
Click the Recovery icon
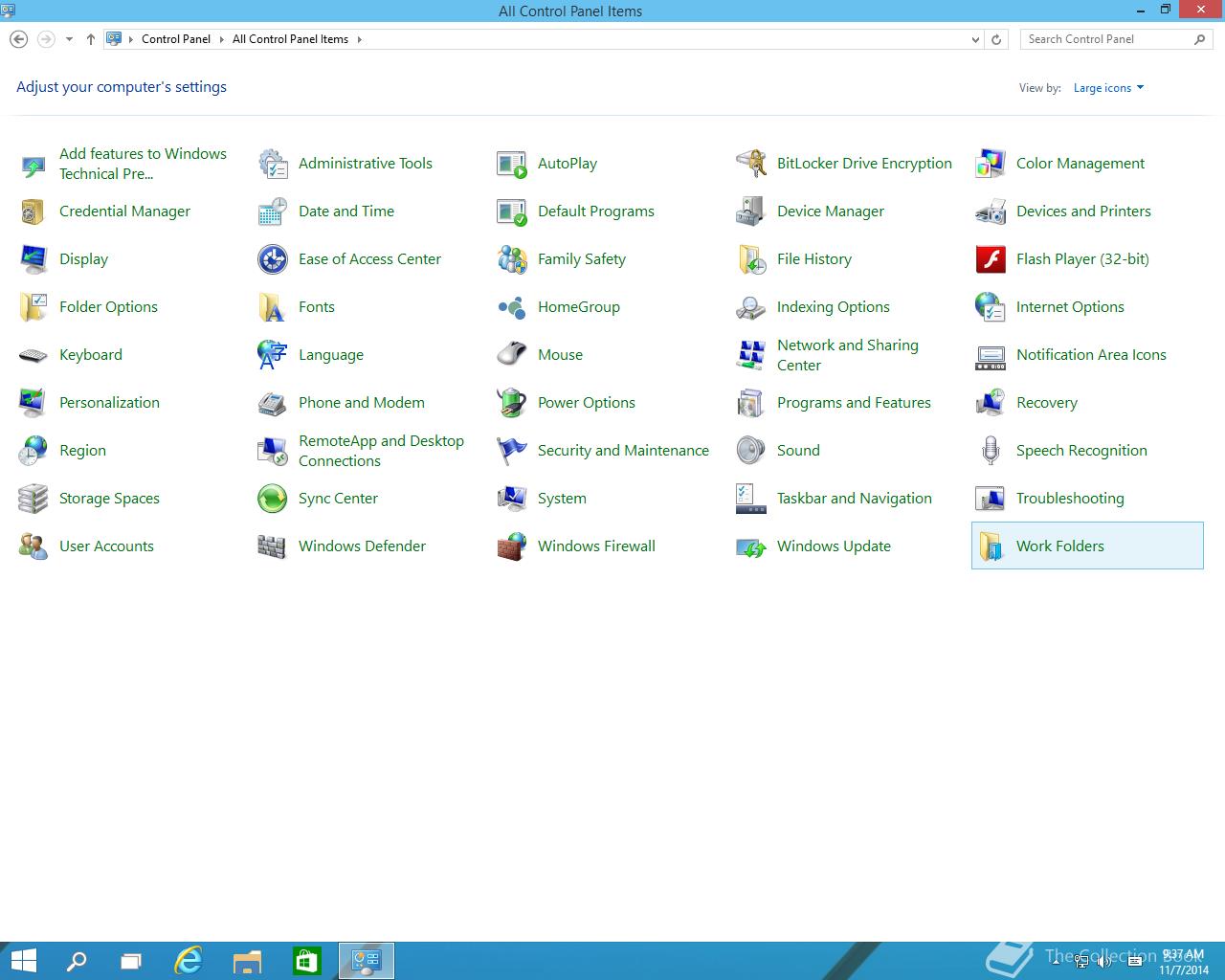click(x=991, y=403)
